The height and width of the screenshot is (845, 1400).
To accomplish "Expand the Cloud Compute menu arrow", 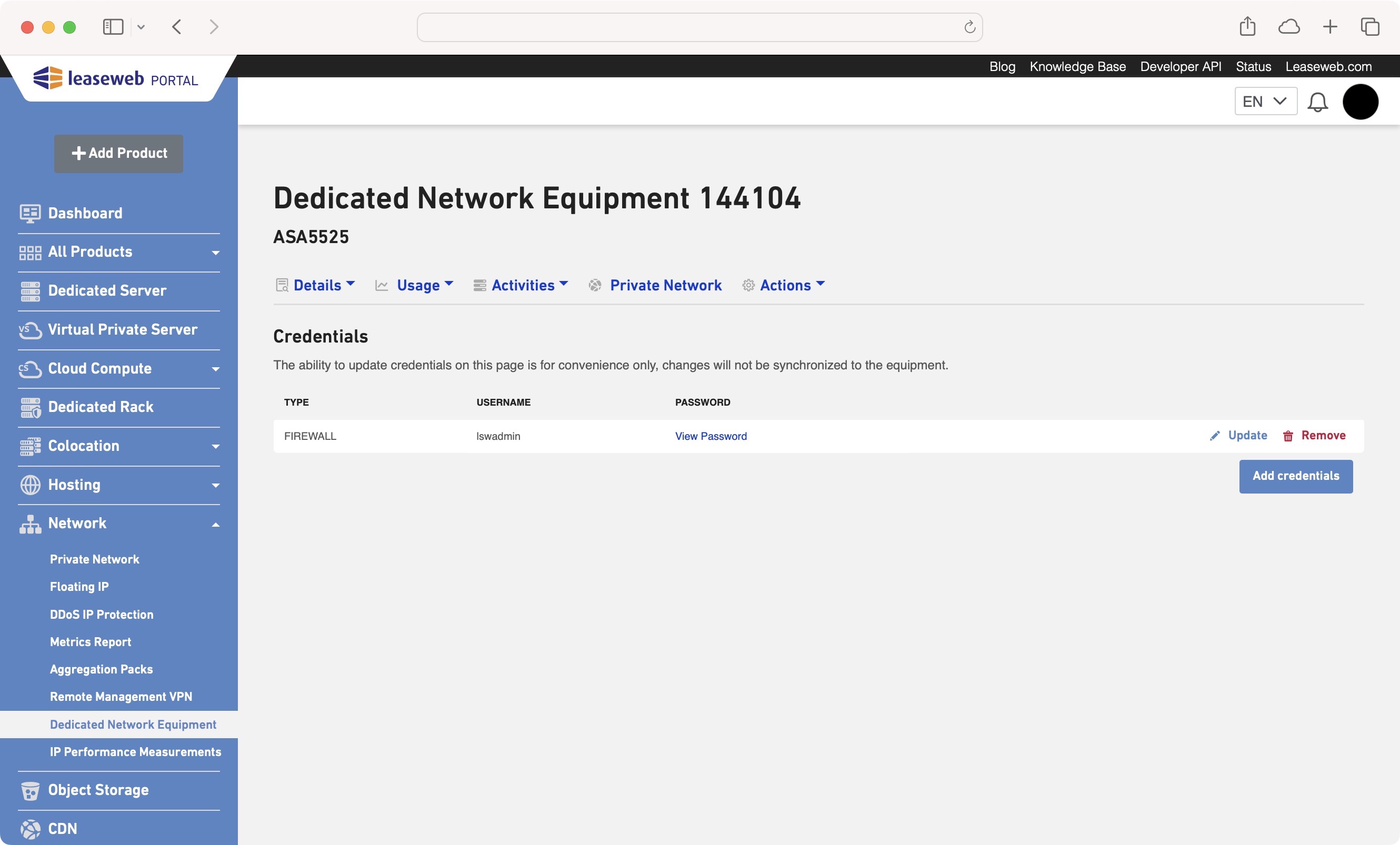I will [x=215, y=369].
